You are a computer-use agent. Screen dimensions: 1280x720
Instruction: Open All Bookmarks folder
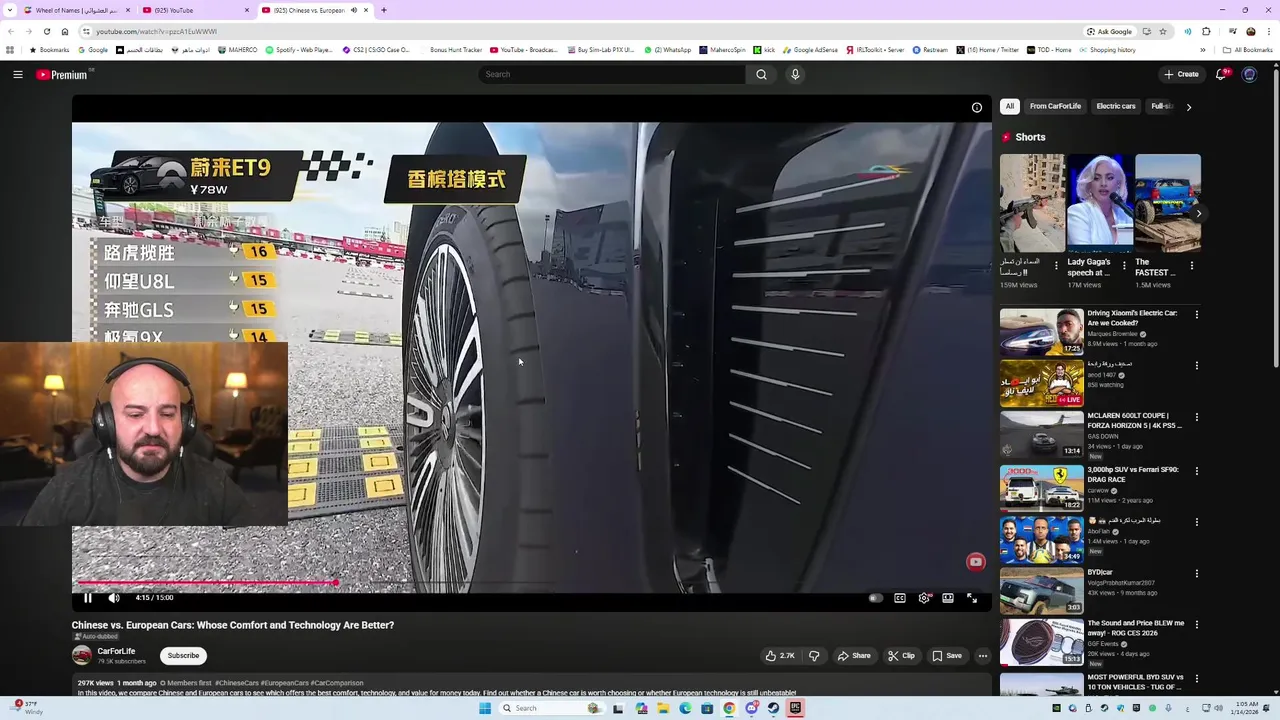[x=1247, y=50]
